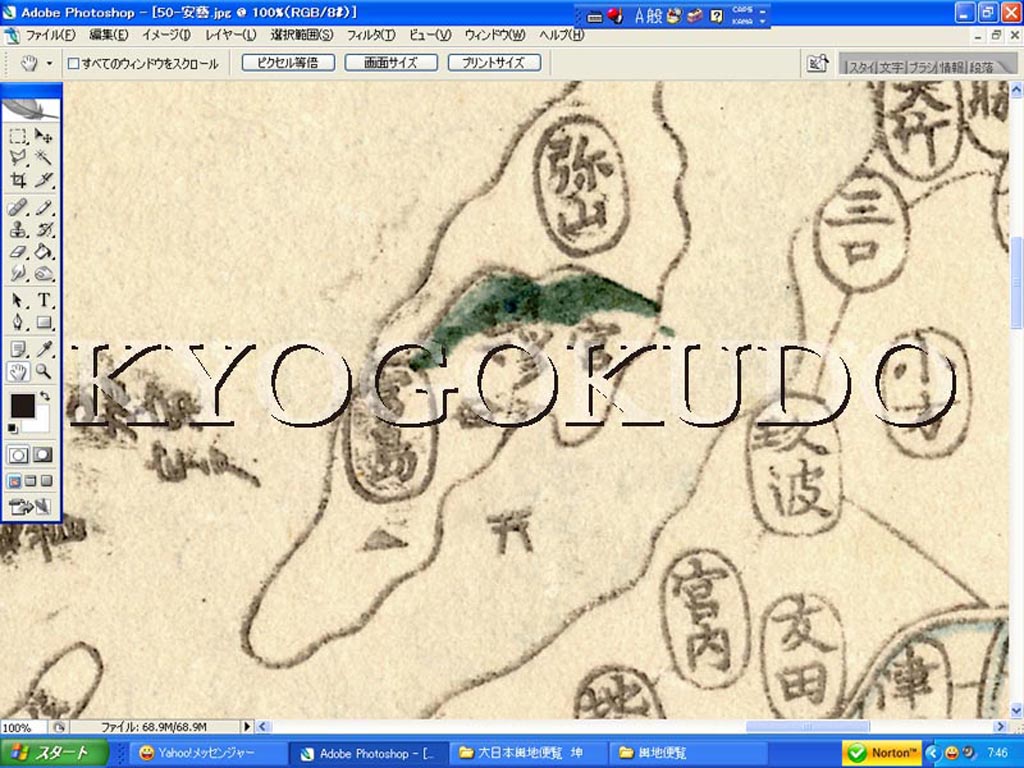The width and height of the screenshot is (1024, 768).
Task: Set Full Screen Mode without menu bar
Action: pos(46,481)
